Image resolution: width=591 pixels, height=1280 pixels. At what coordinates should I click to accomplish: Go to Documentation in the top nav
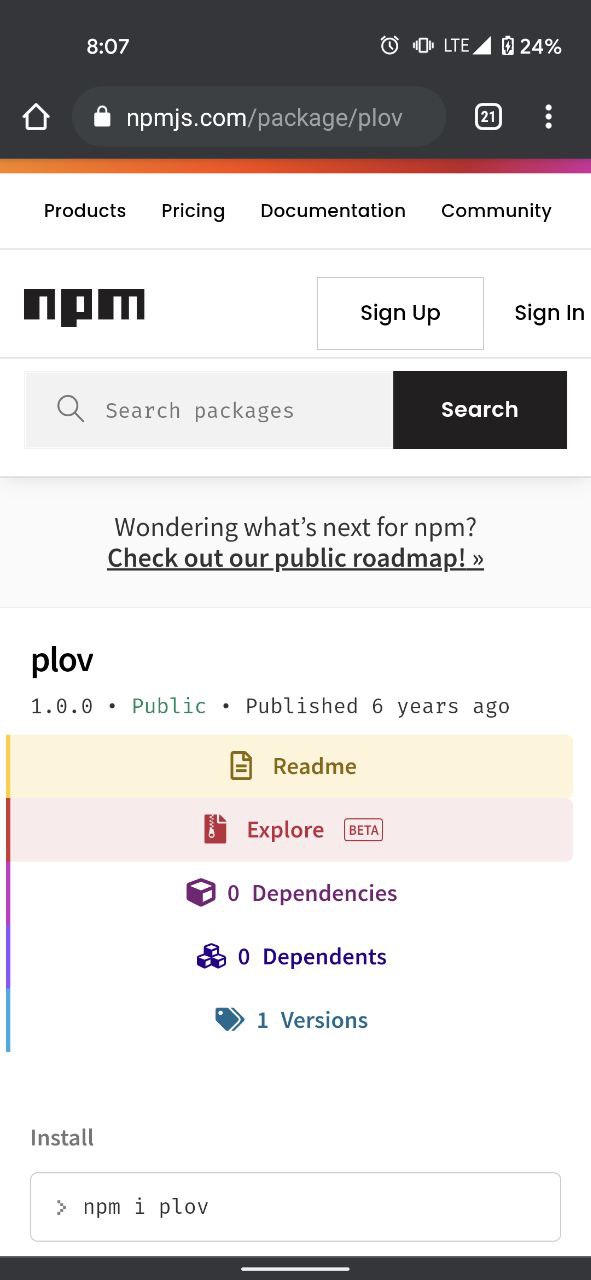coord(333,211)
